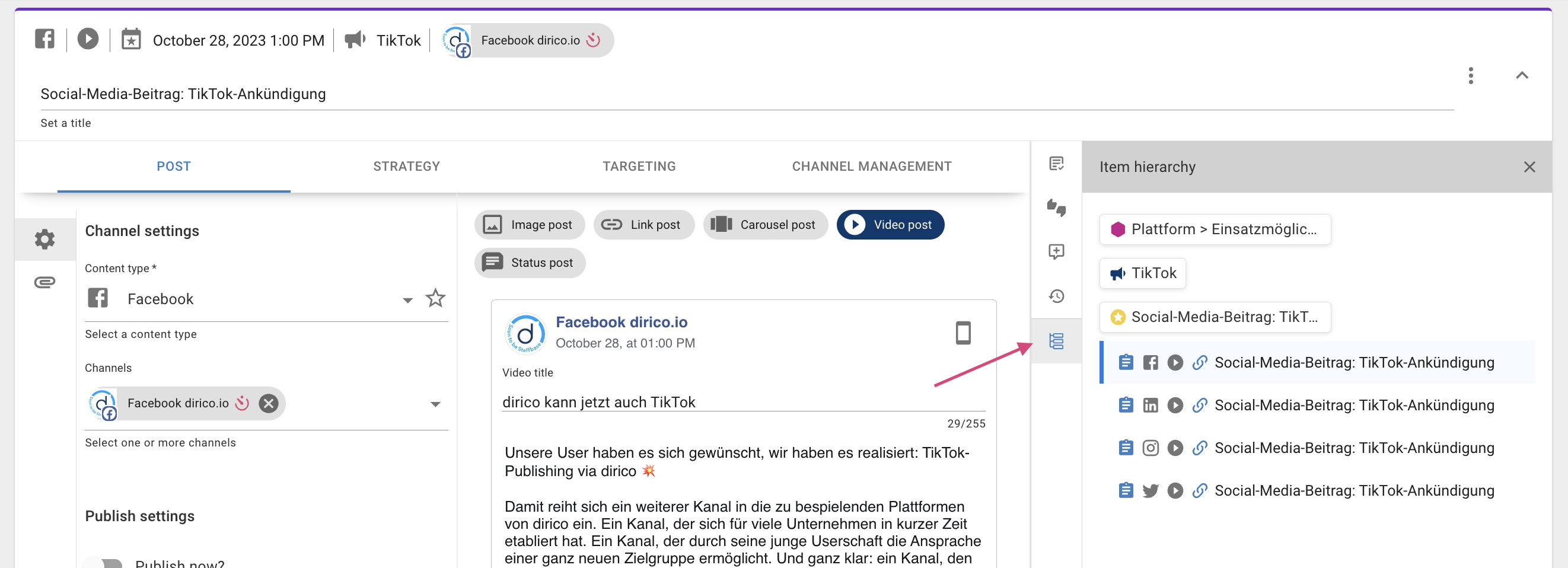Screen dimensions: 1568x568
Task: Switch preview to mobile with phone icon
Action: [x=964, y=333]
